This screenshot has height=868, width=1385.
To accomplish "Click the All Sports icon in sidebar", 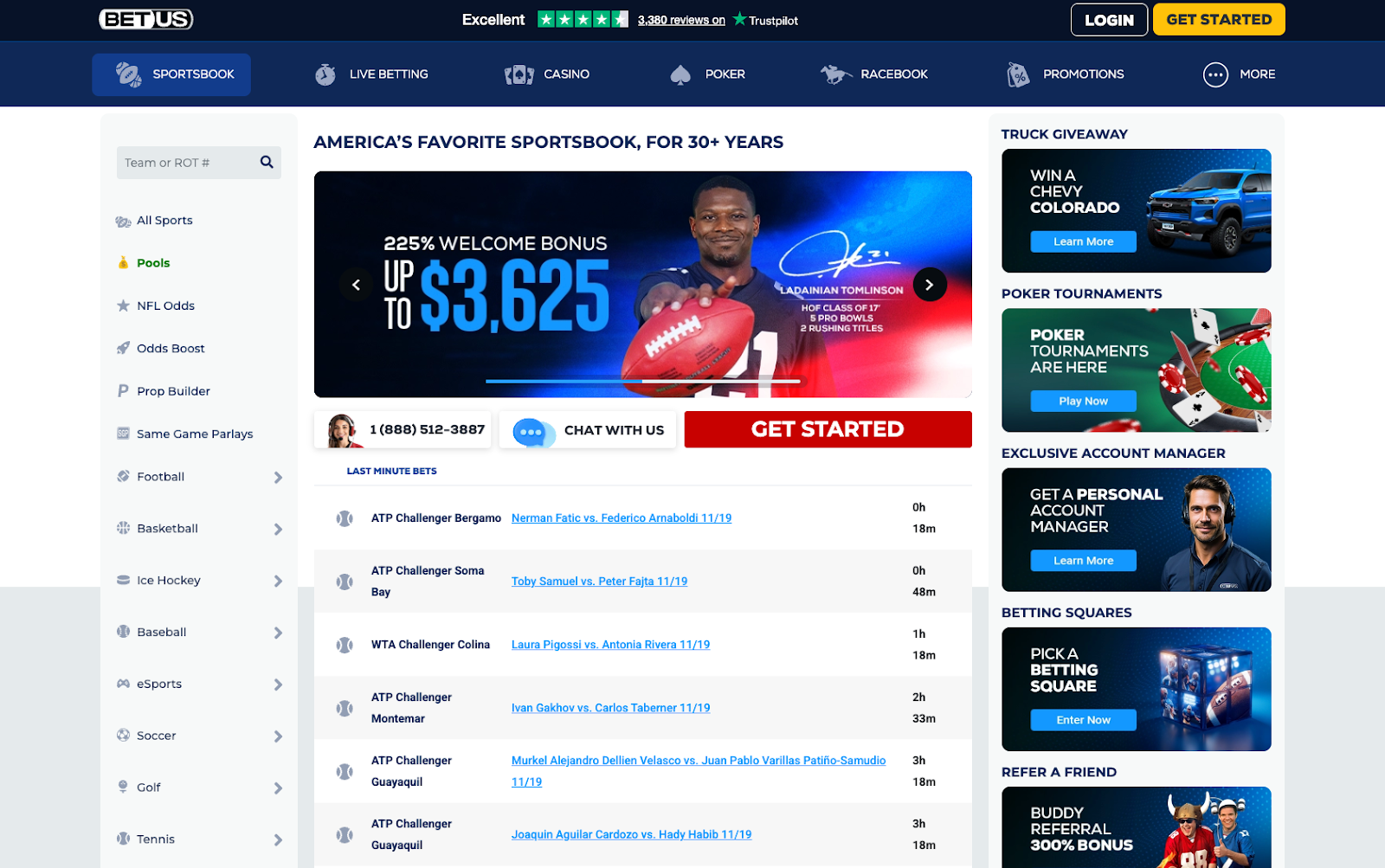I will pyautogui.click(x=123, y=221).
